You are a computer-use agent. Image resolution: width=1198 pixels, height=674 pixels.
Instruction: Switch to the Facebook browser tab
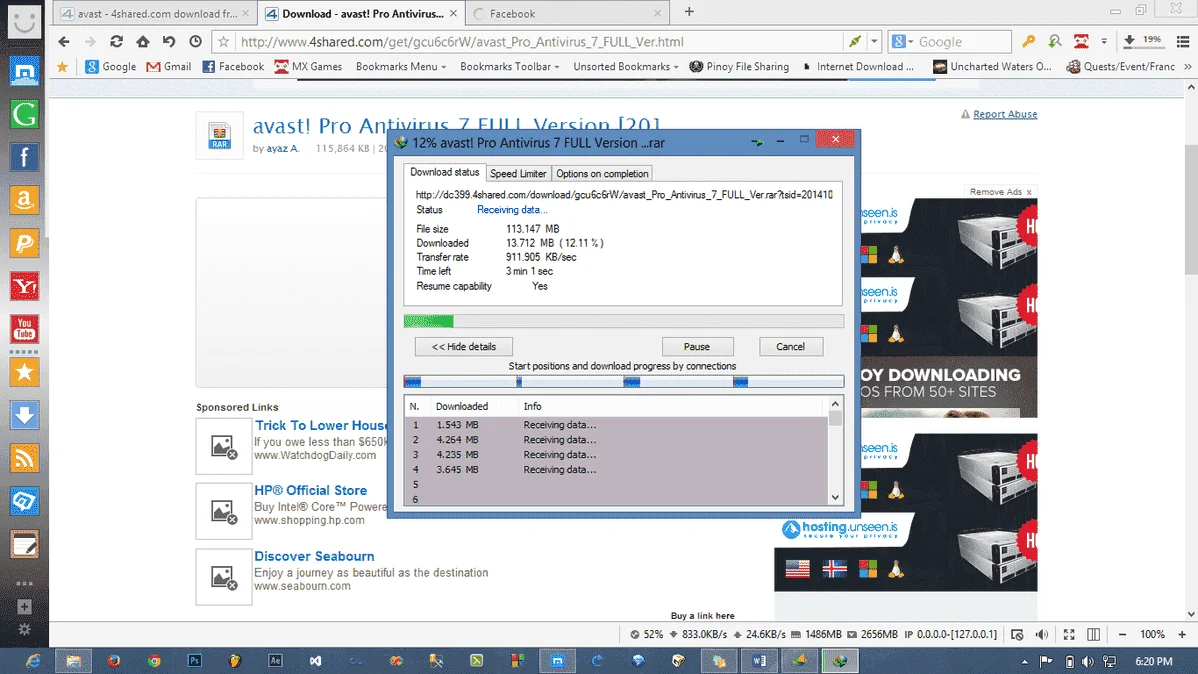pos(567,14)
